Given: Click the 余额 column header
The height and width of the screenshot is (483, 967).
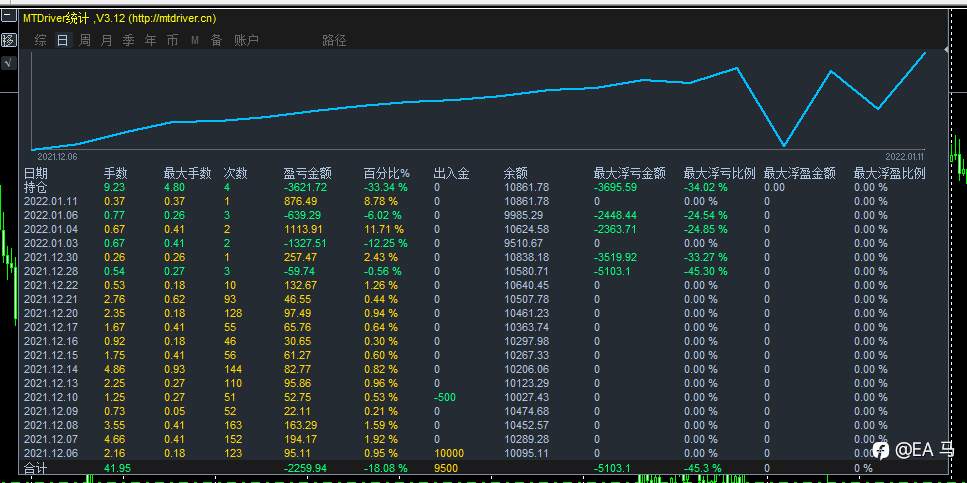Looking at the screenshot, I should (x=516, y=173).
